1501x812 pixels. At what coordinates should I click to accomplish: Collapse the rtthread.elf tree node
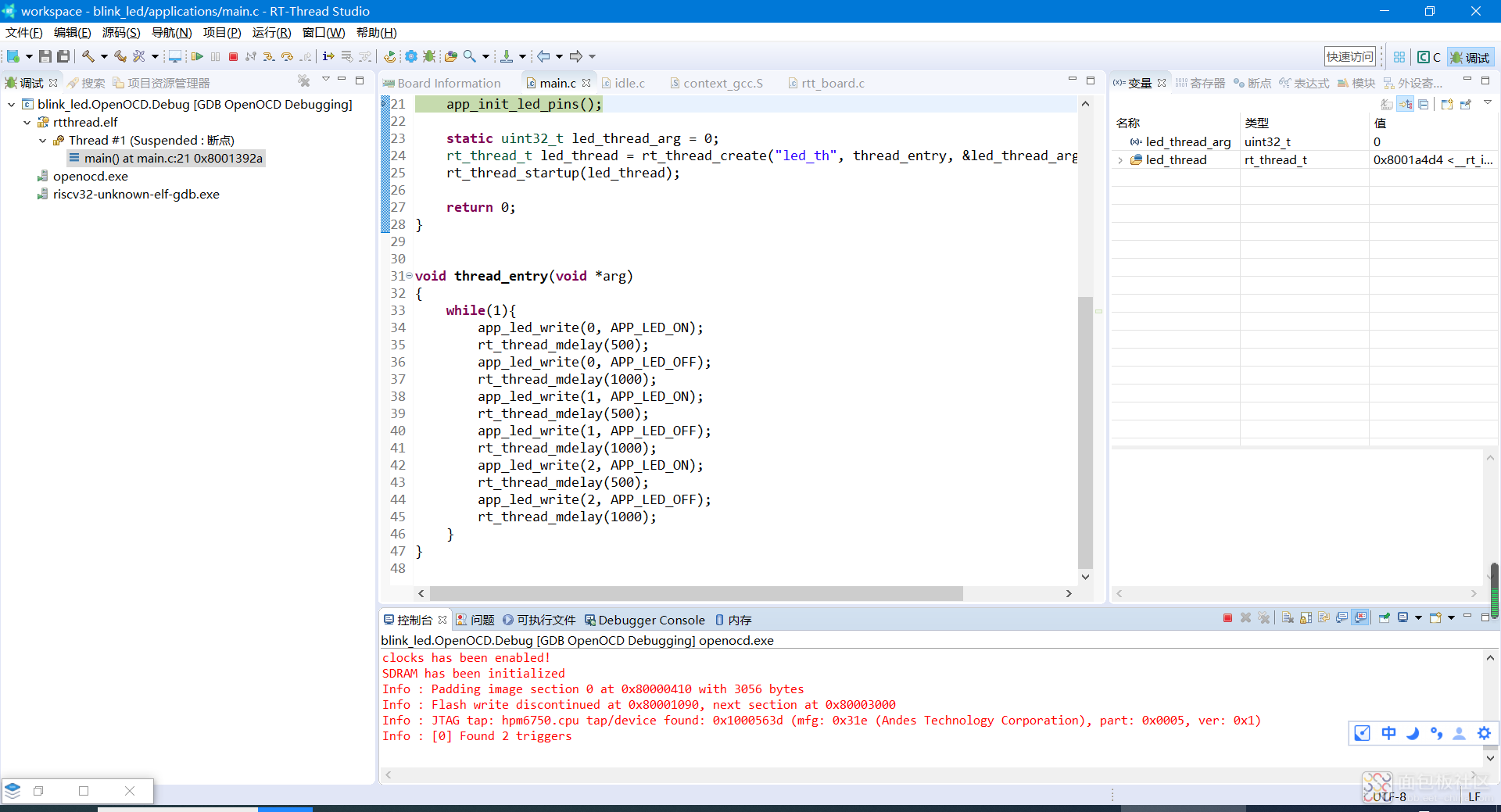27,122
